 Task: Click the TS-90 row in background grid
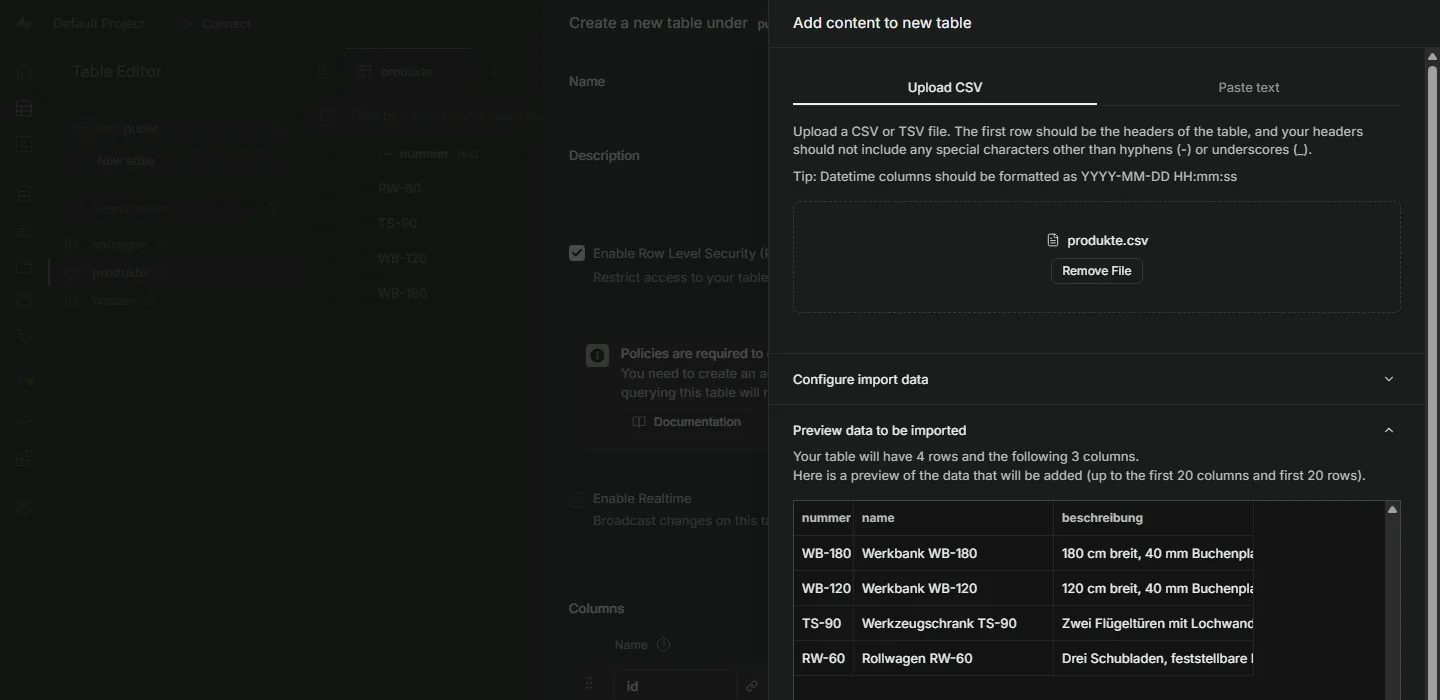point(398,223)
